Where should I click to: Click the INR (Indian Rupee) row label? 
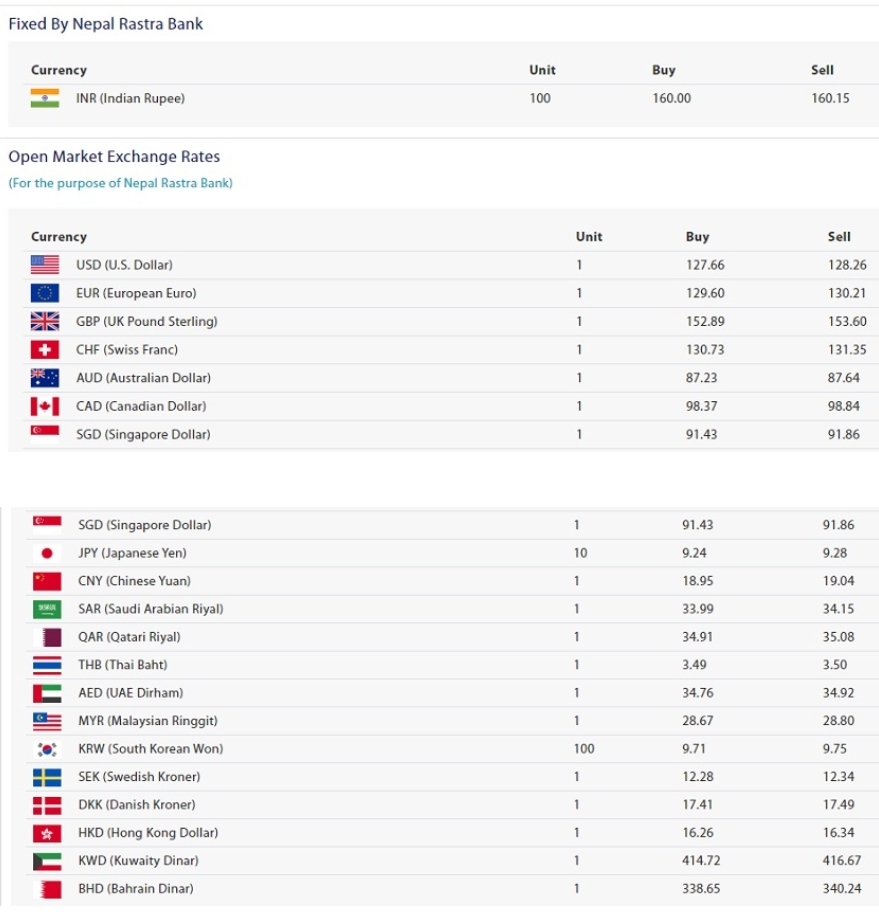coord(130,98)
